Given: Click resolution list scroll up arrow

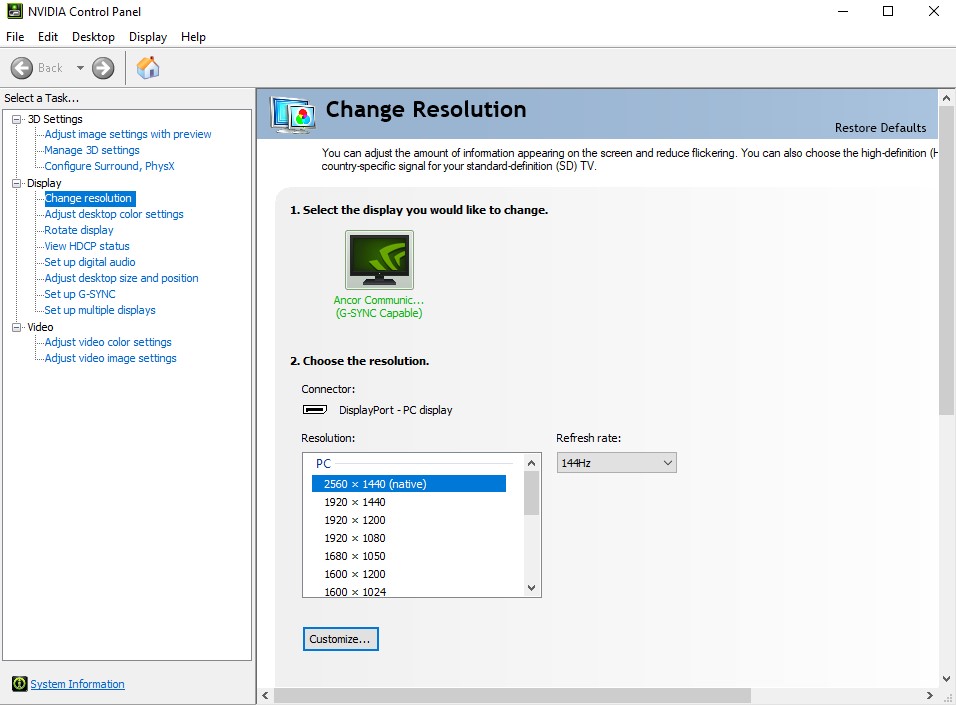Looking at the screenshot, I should click(x=532, y=463).
